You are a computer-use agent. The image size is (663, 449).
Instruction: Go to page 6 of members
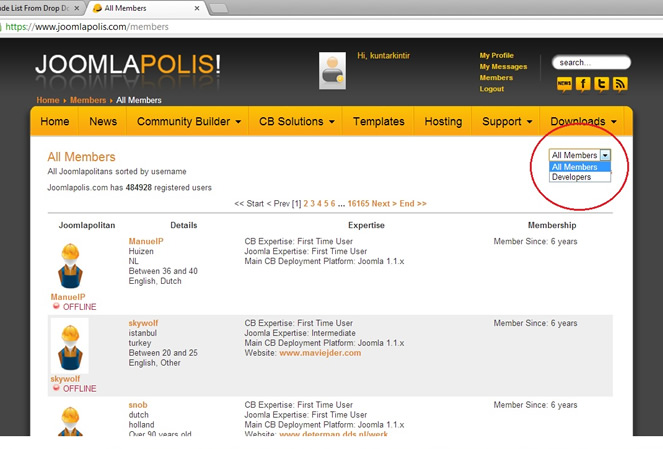[333, 204]
